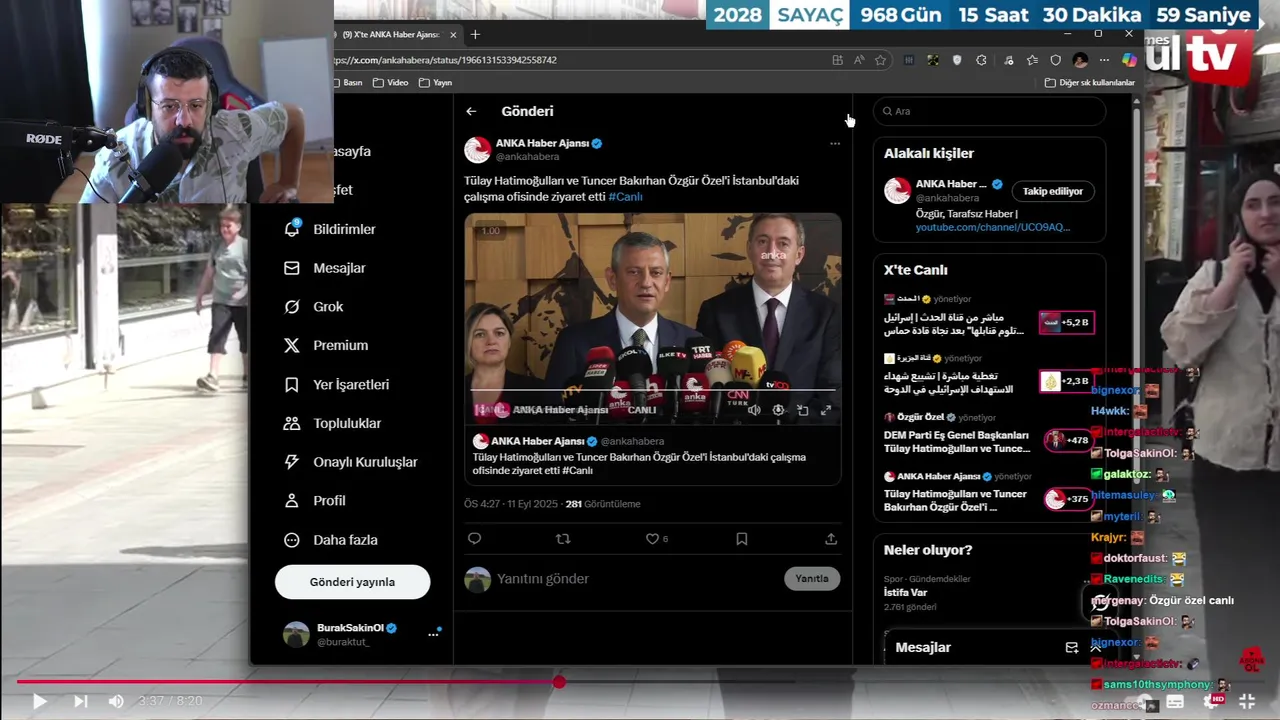Seek the embedded tweet video progress bar
Viewport: 1280px width, 720px height.
[x=653, y=390]
